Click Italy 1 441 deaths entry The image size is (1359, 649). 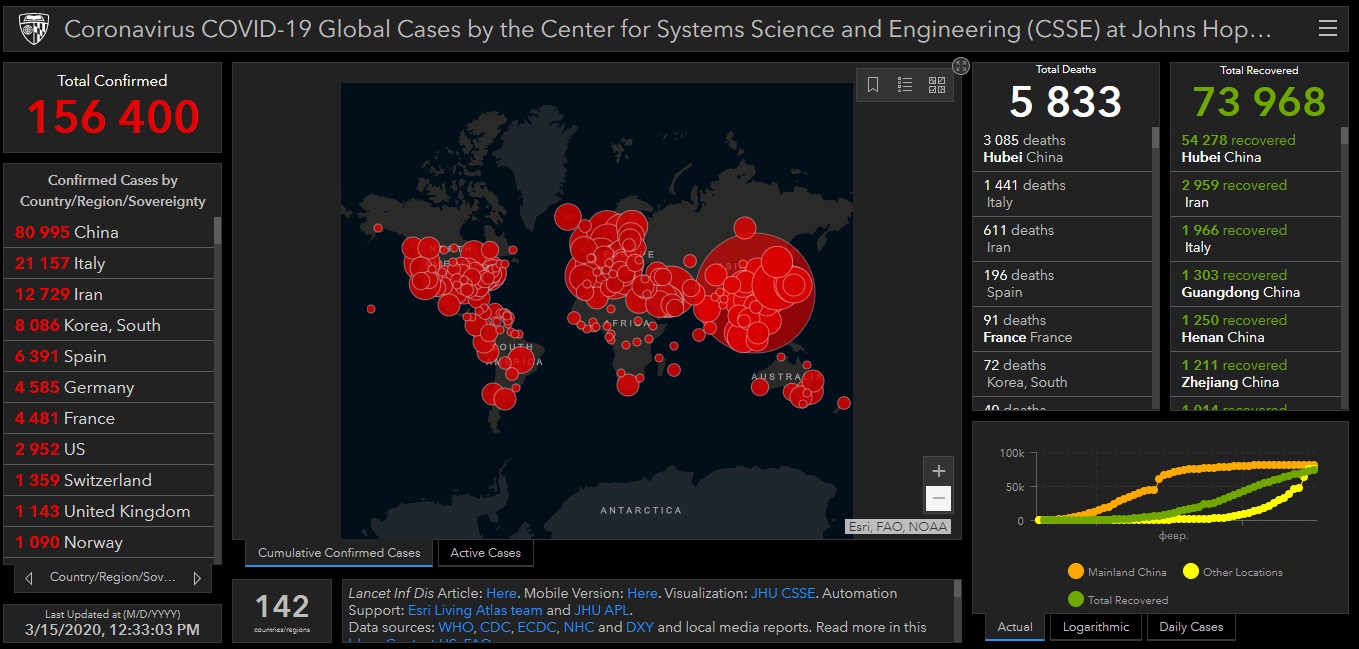coord(1062,194)
